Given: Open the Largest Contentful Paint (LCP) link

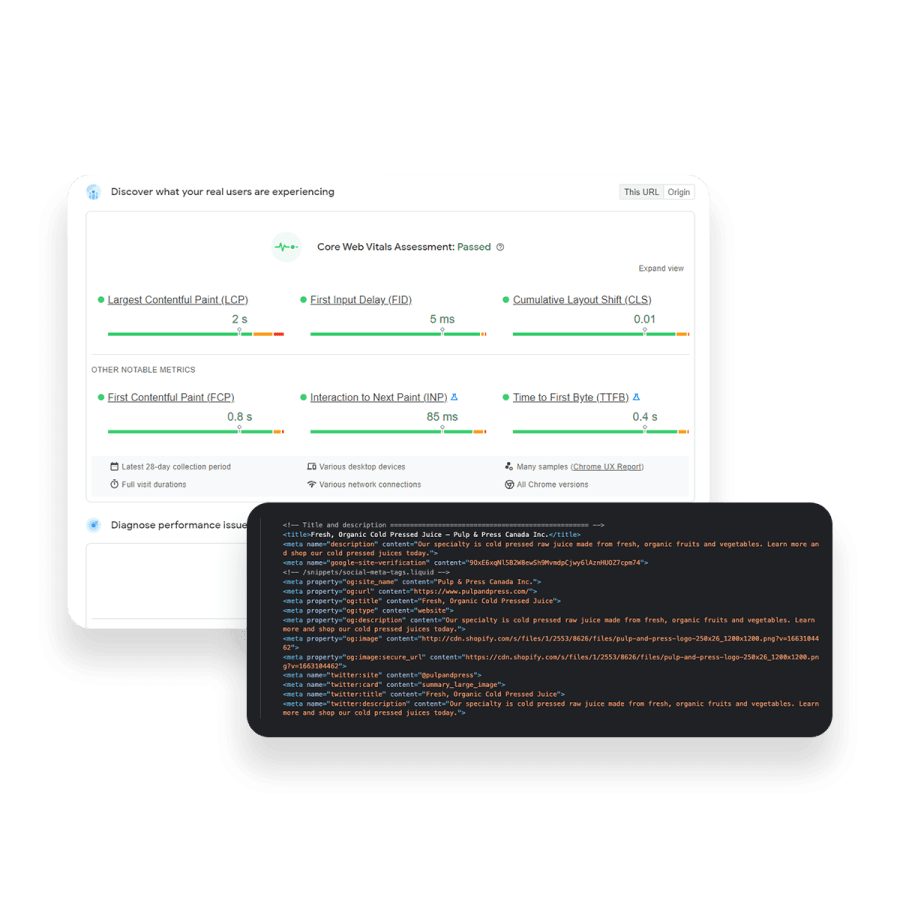Looking at the screenshot, I should (179, 299).
